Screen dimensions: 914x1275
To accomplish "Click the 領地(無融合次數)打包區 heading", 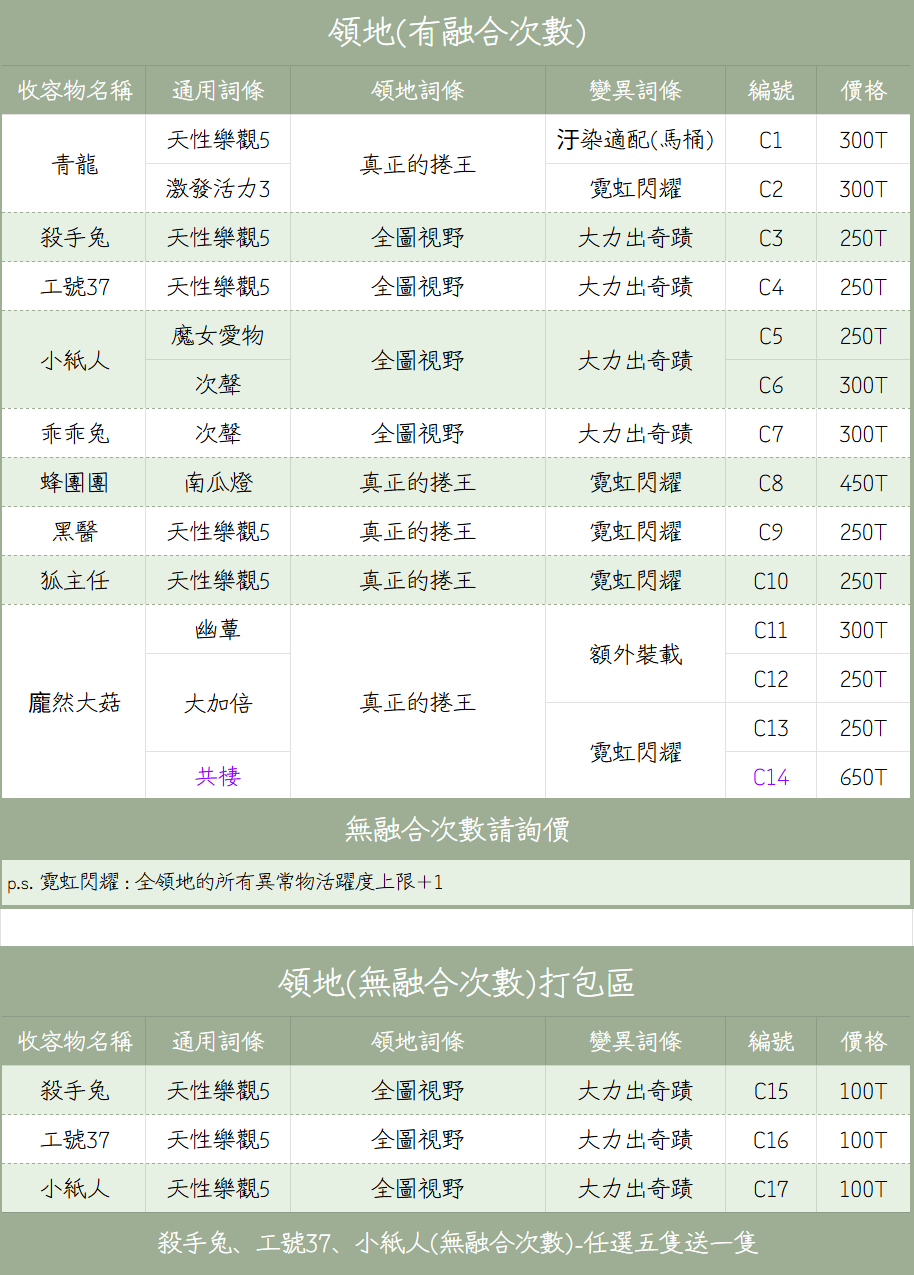I will pos(457,983).
